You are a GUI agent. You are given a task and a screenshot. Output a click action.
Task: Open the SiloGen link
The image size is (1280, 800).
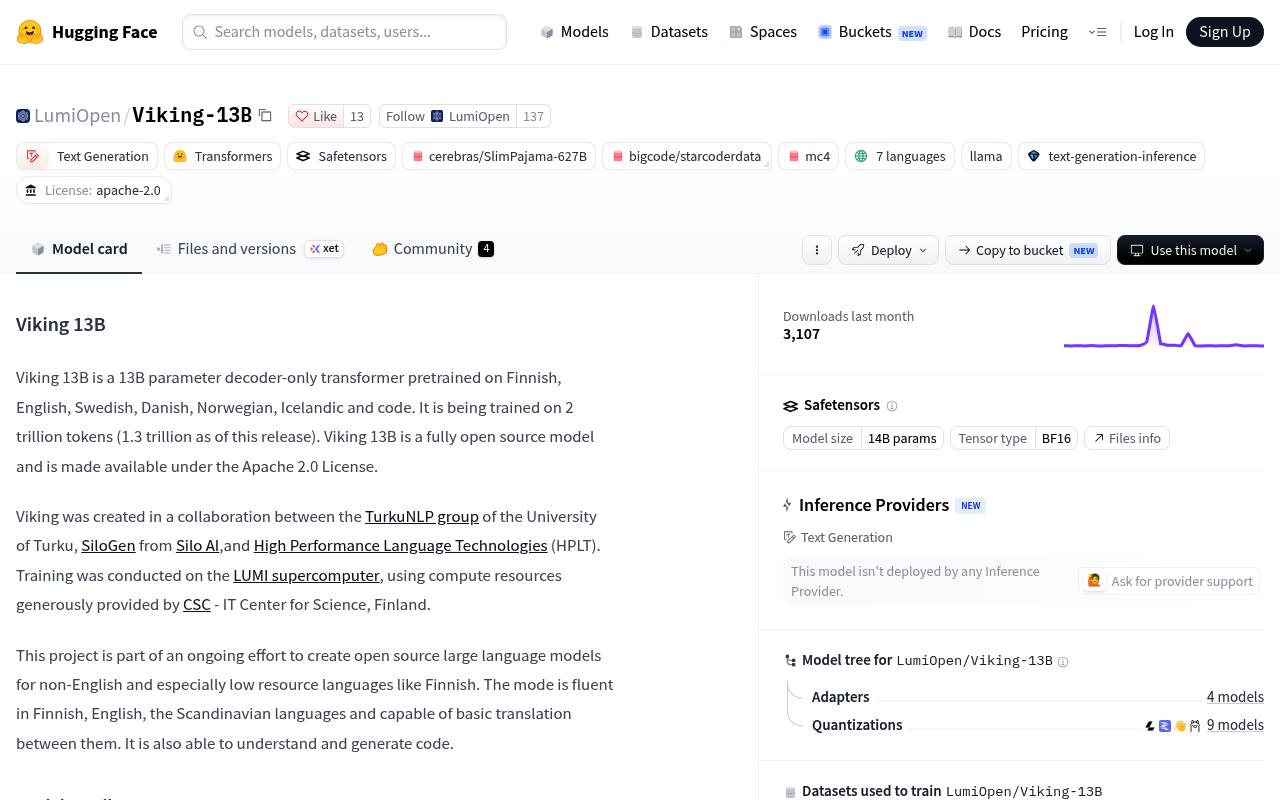coord(108,545)
